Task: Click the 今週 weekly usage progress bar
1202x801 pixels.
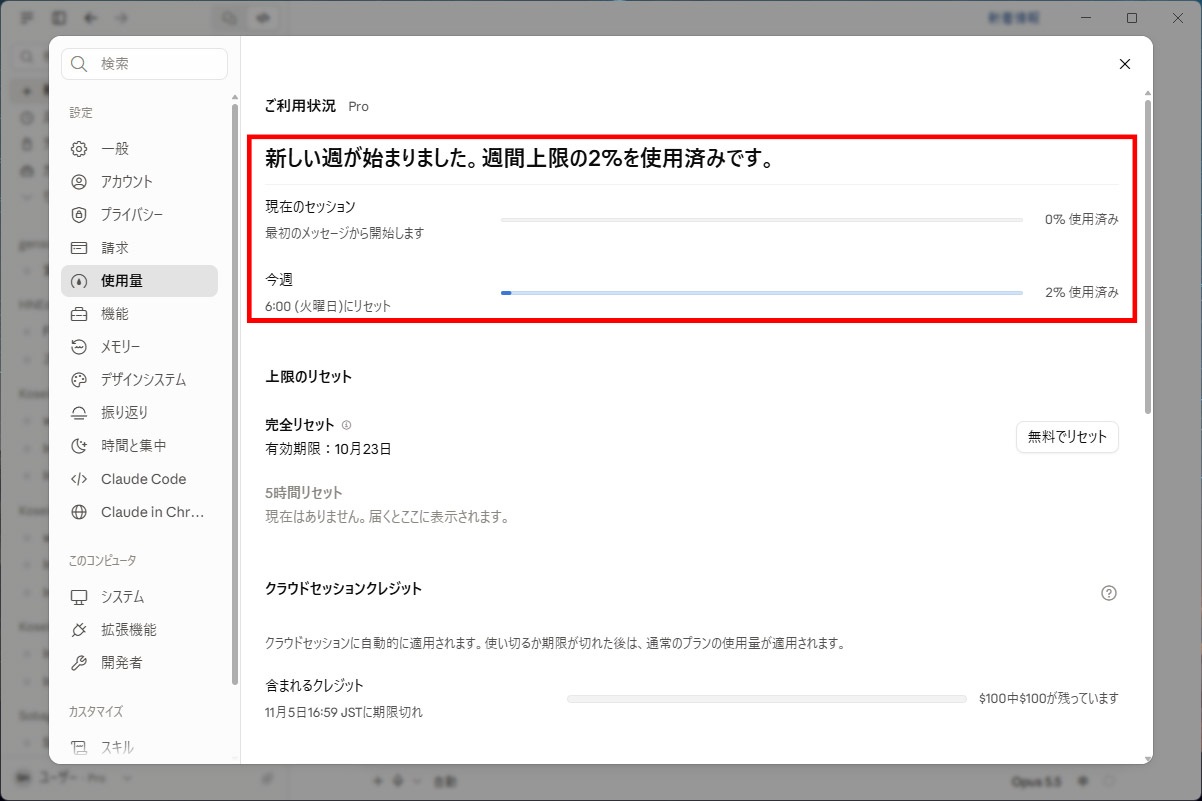Action: point(762,293)
